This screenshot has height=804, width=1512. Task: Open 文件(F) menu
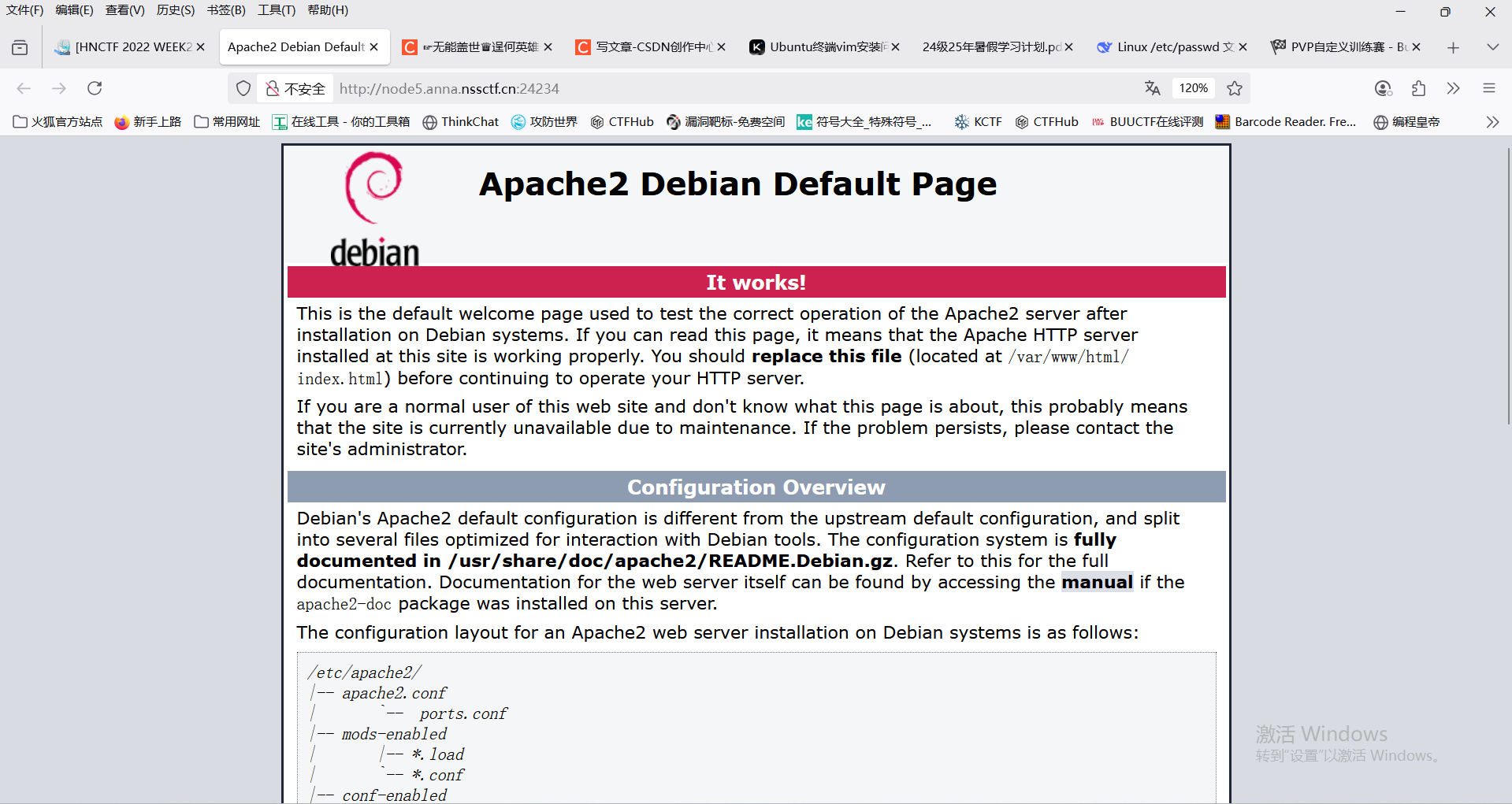[24, 10]
